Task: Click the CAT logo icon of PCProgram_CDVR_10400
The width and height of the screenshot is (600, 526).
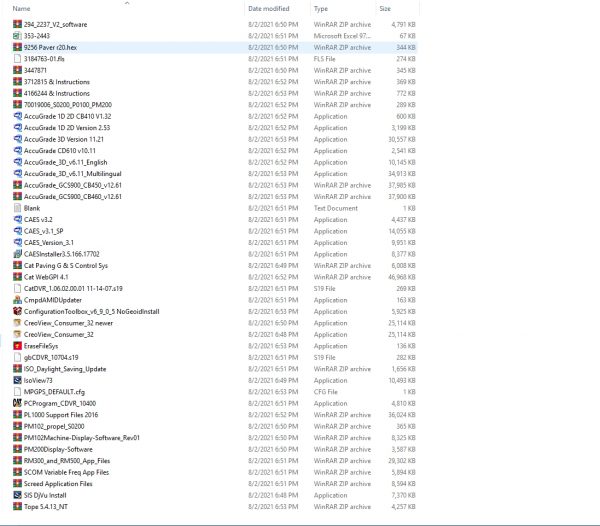Action: 17,403
